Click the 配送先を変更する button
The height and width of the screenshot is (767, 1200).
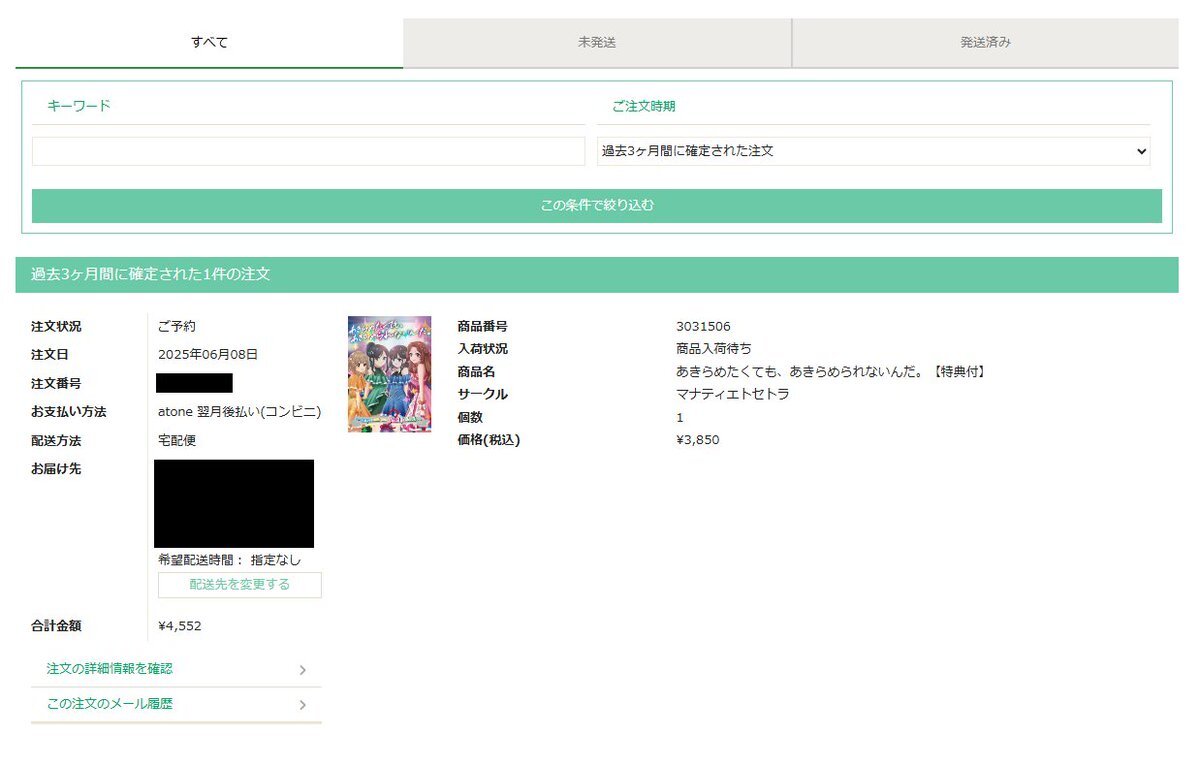240,585
